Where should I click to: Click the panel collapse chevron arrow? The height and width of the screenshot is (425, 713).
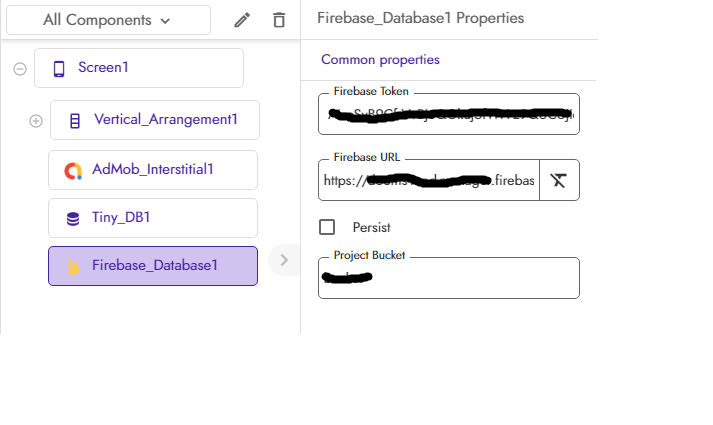tap(284, 260)
